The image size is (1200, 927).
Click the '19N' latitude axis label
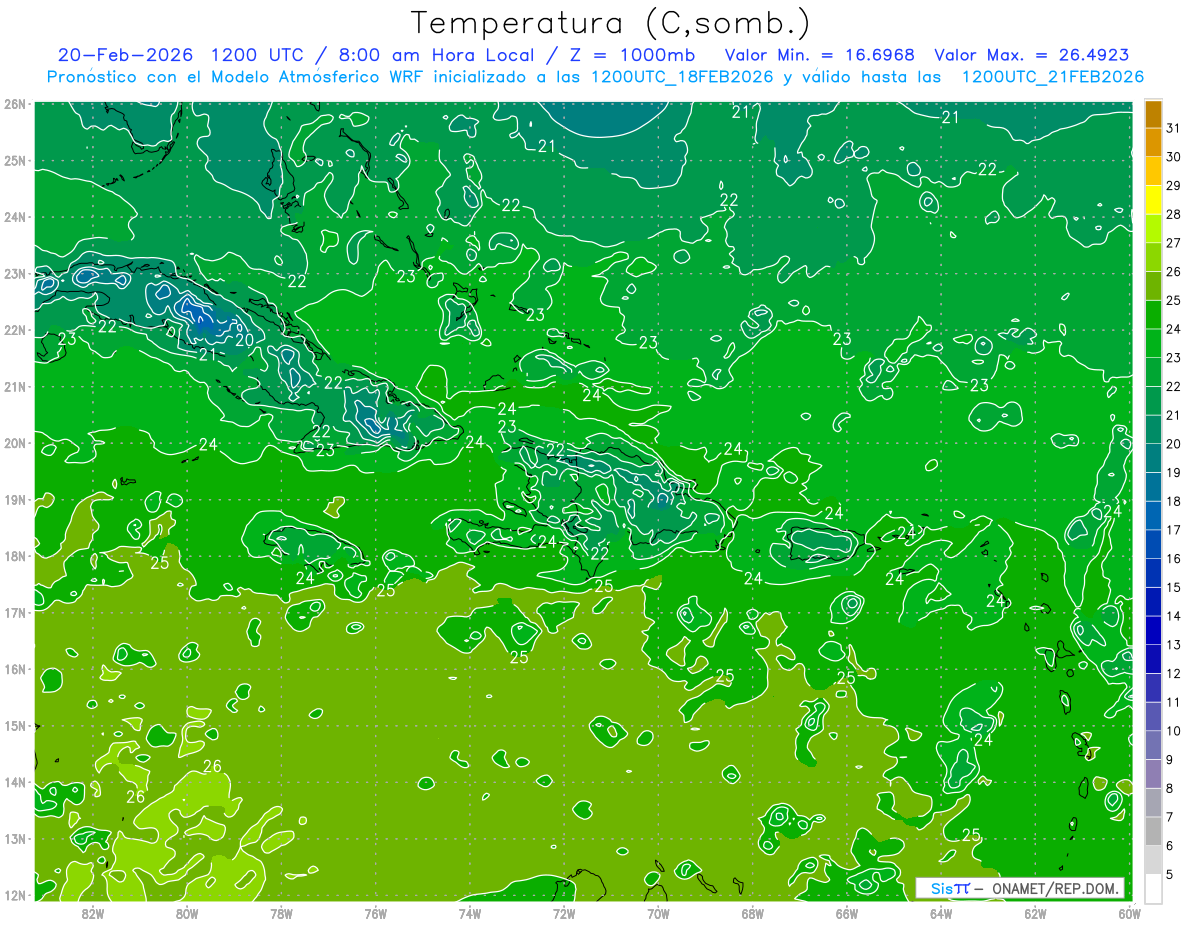[x=14, y=499]
